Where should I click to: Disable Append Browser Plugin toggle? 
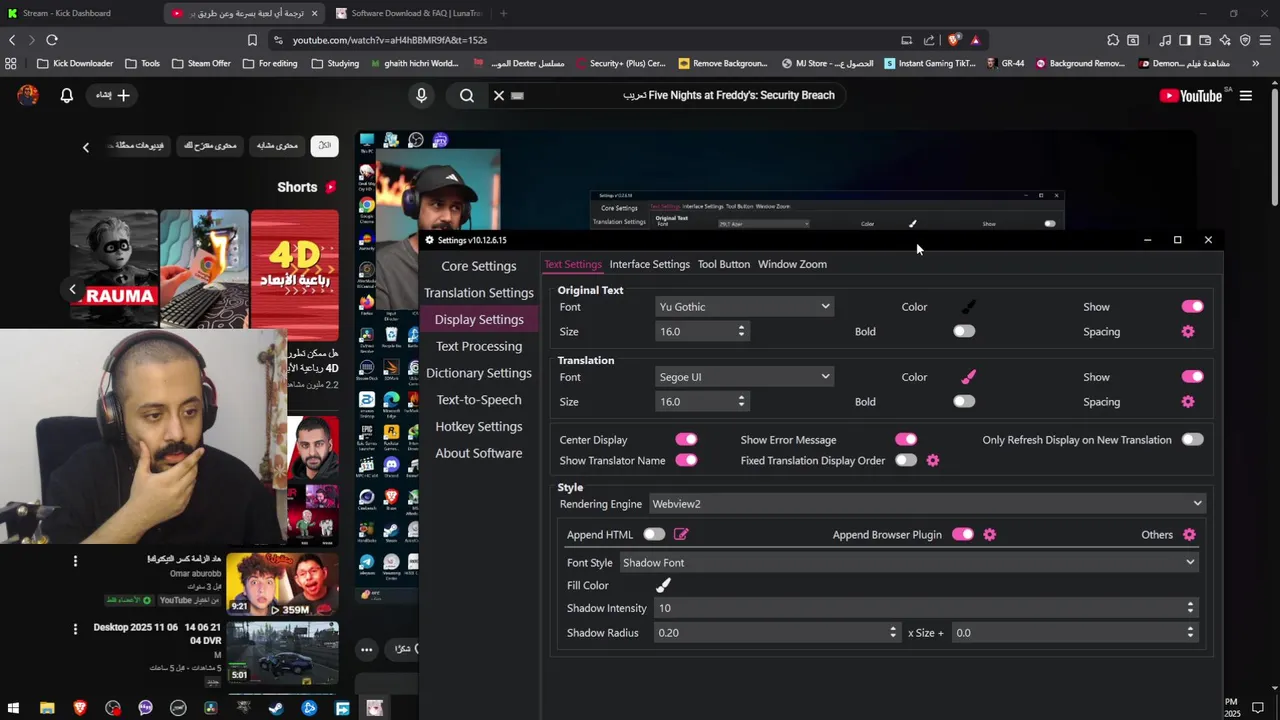coord(963,534)
